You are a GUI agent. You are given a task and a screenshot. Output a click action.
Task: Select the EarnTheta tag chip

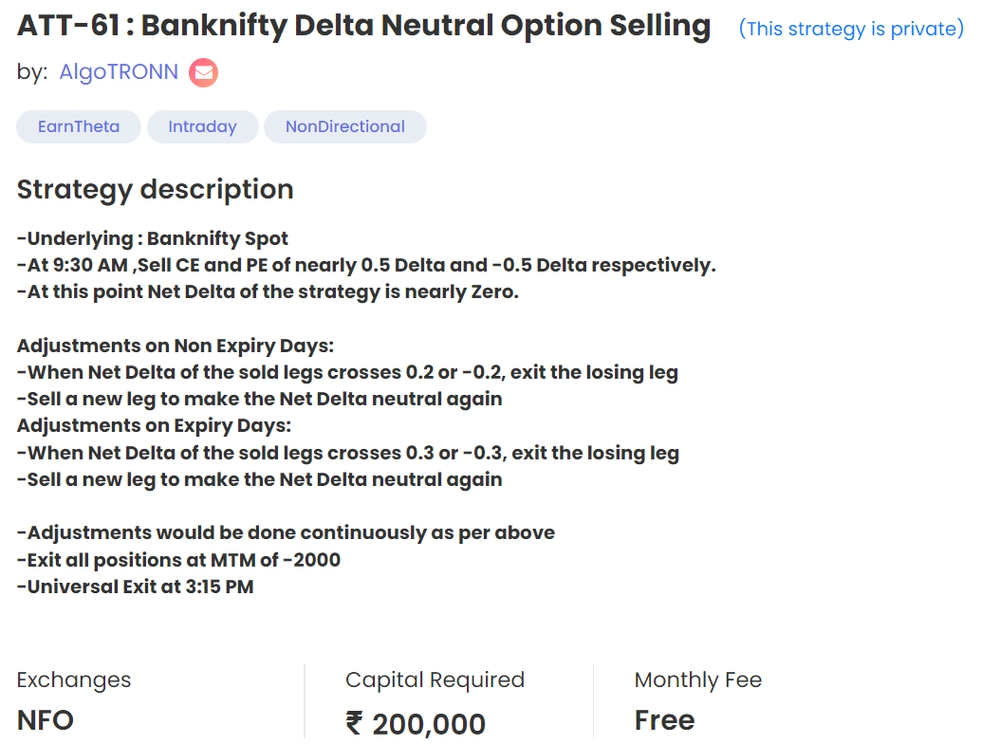[x=78, y=126]
